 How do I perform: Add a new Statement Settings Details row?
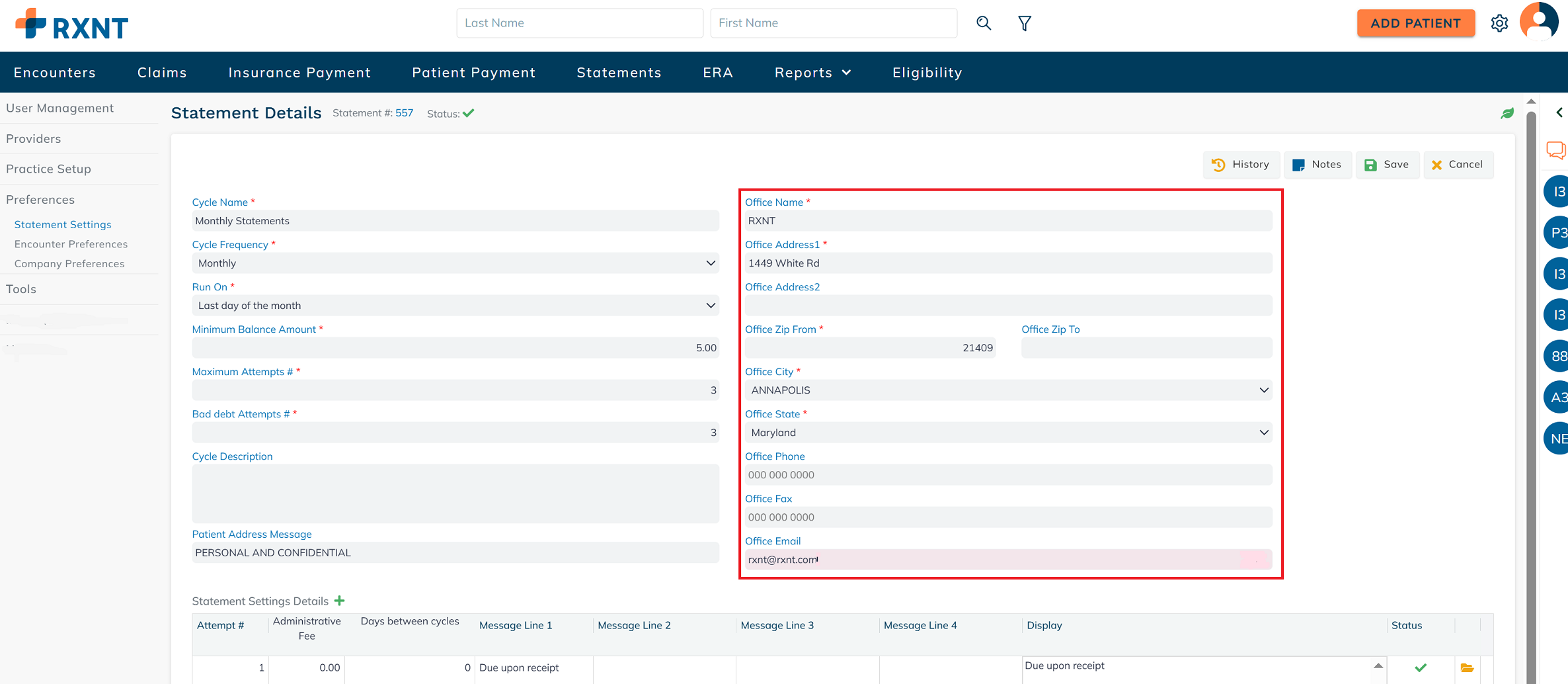340,601
